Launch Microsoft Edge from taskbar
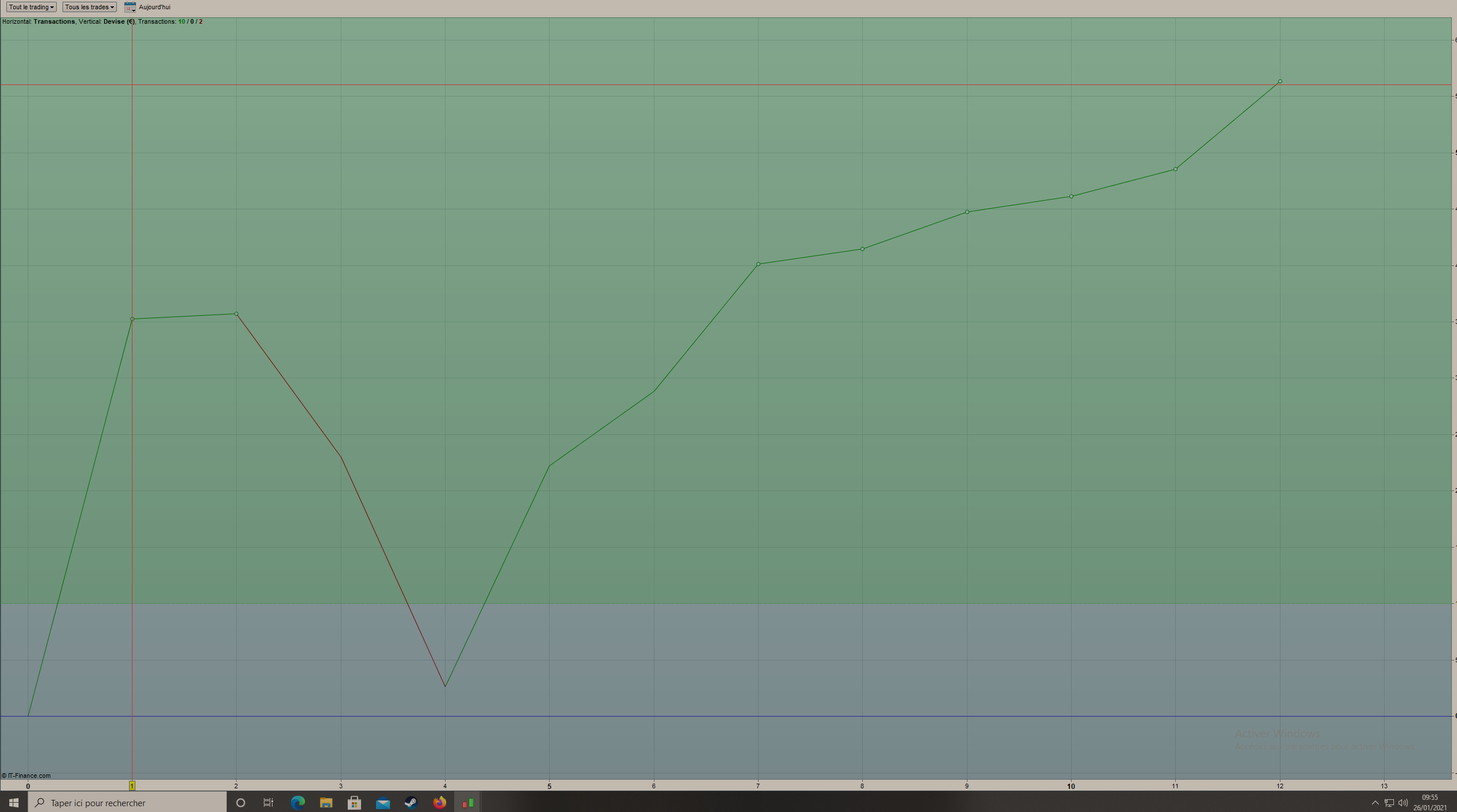Screen dimensions: 1457x812 tap(297, 803)
